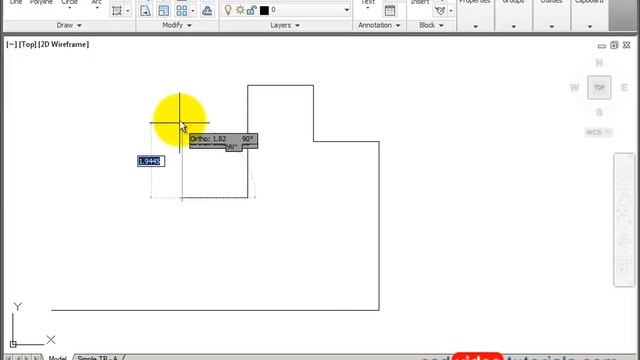Minimize the drawing viewport window
The height and width of the screenshot is (360, 640).
602,46
